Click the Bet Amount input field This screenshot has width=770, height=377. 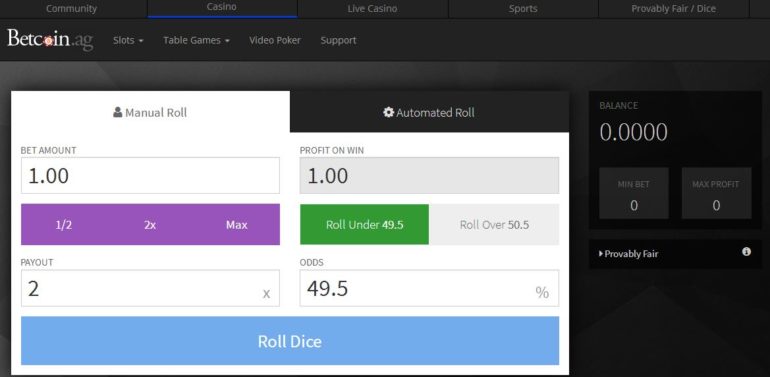point(150,175)
